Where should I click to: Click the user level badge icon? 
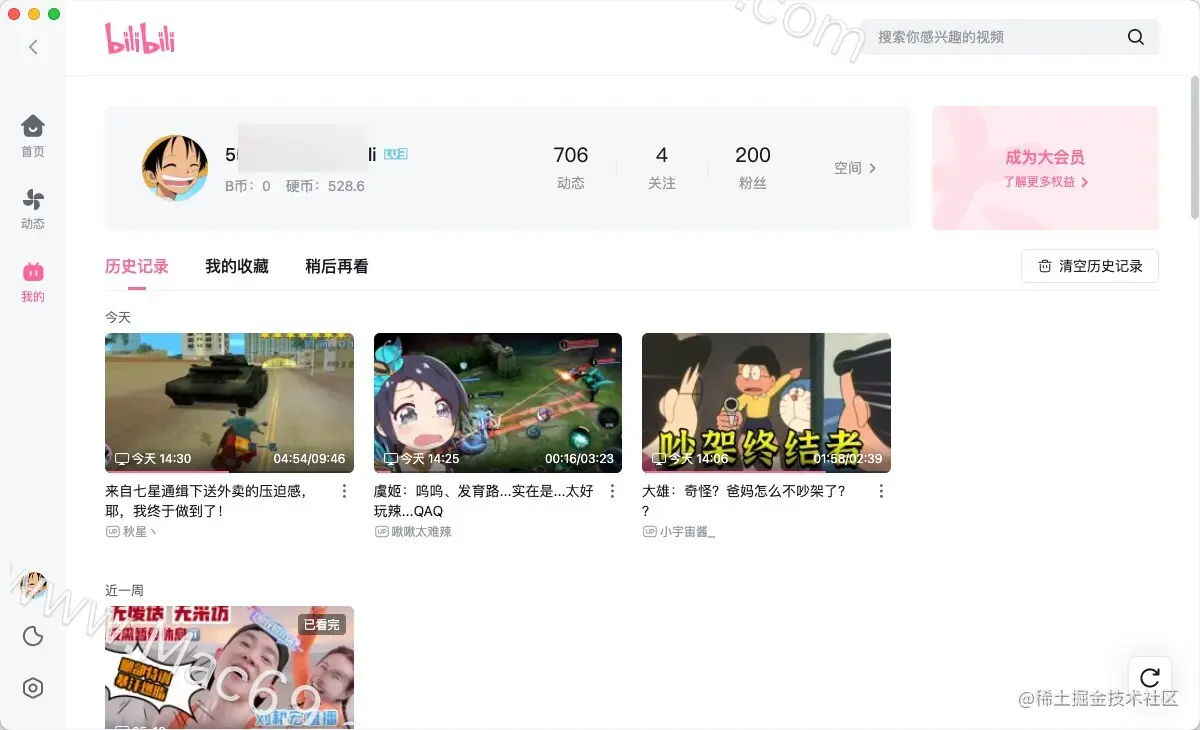pos(396,155)
